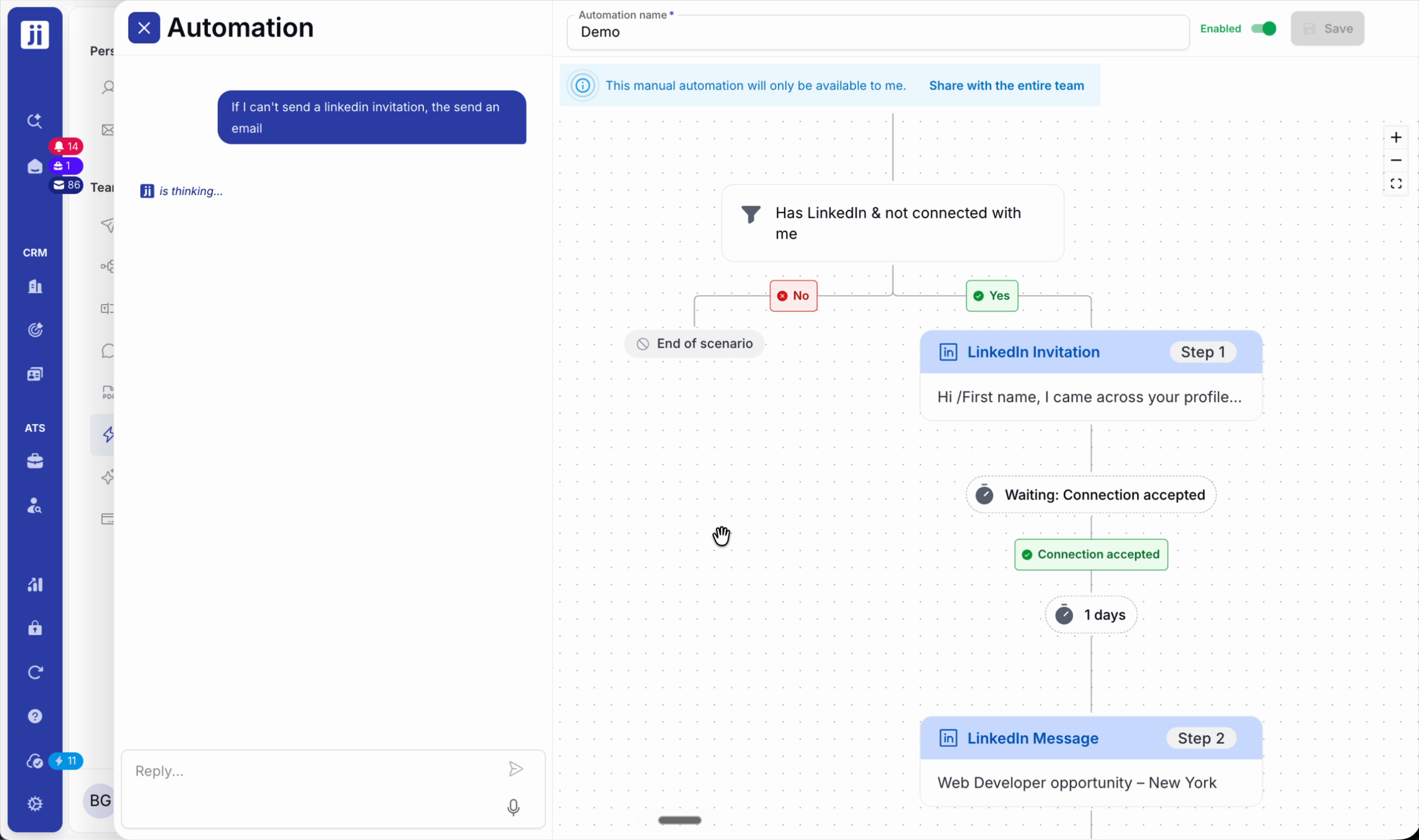The image size is (1419, 840).
Task: Click the Automation name input field
Action: coord(878,32)
